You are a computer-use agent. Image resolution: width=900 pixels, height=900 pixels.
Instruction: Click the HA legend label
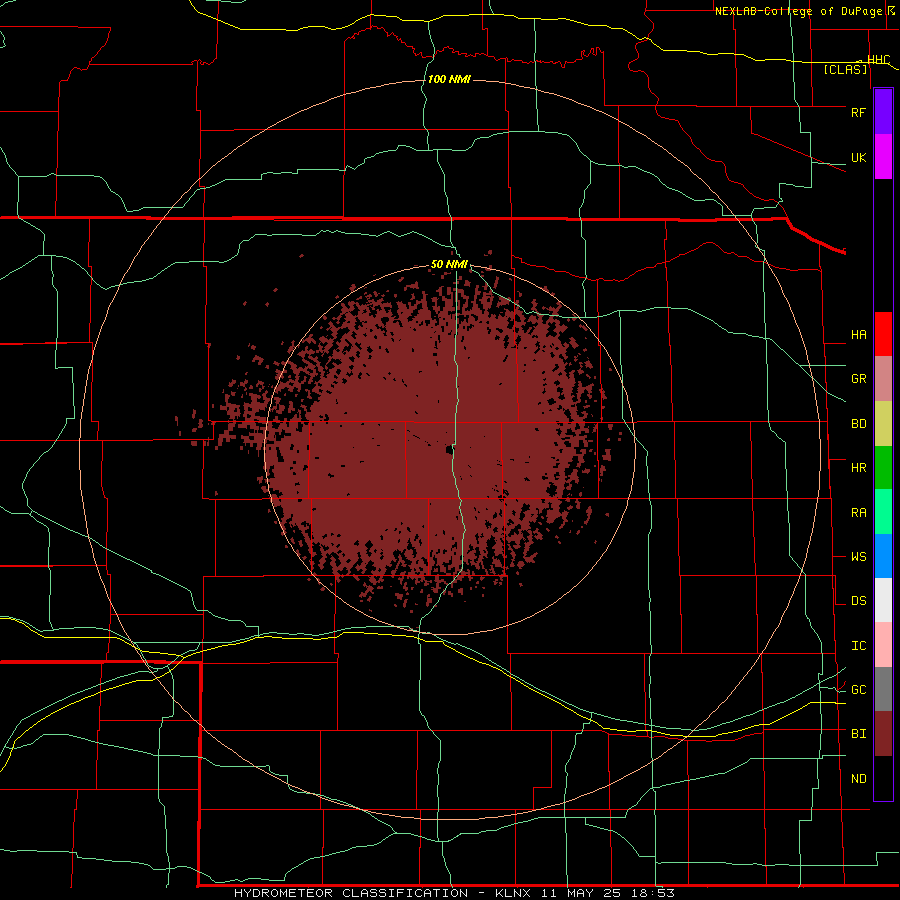[858, 334]
